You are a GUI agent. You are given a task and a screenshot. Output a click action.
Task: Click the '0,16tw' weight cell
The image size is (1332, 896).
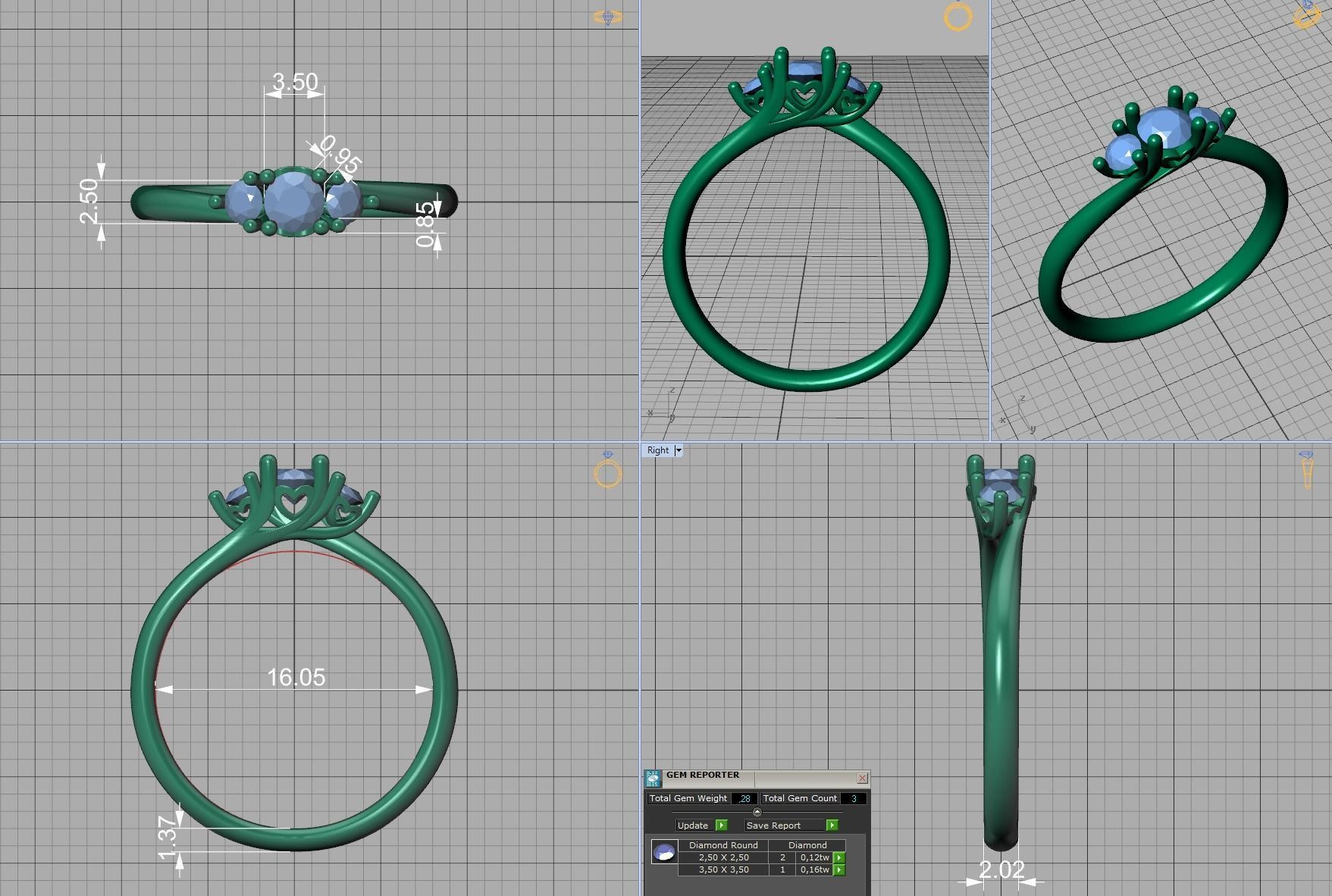815,869
